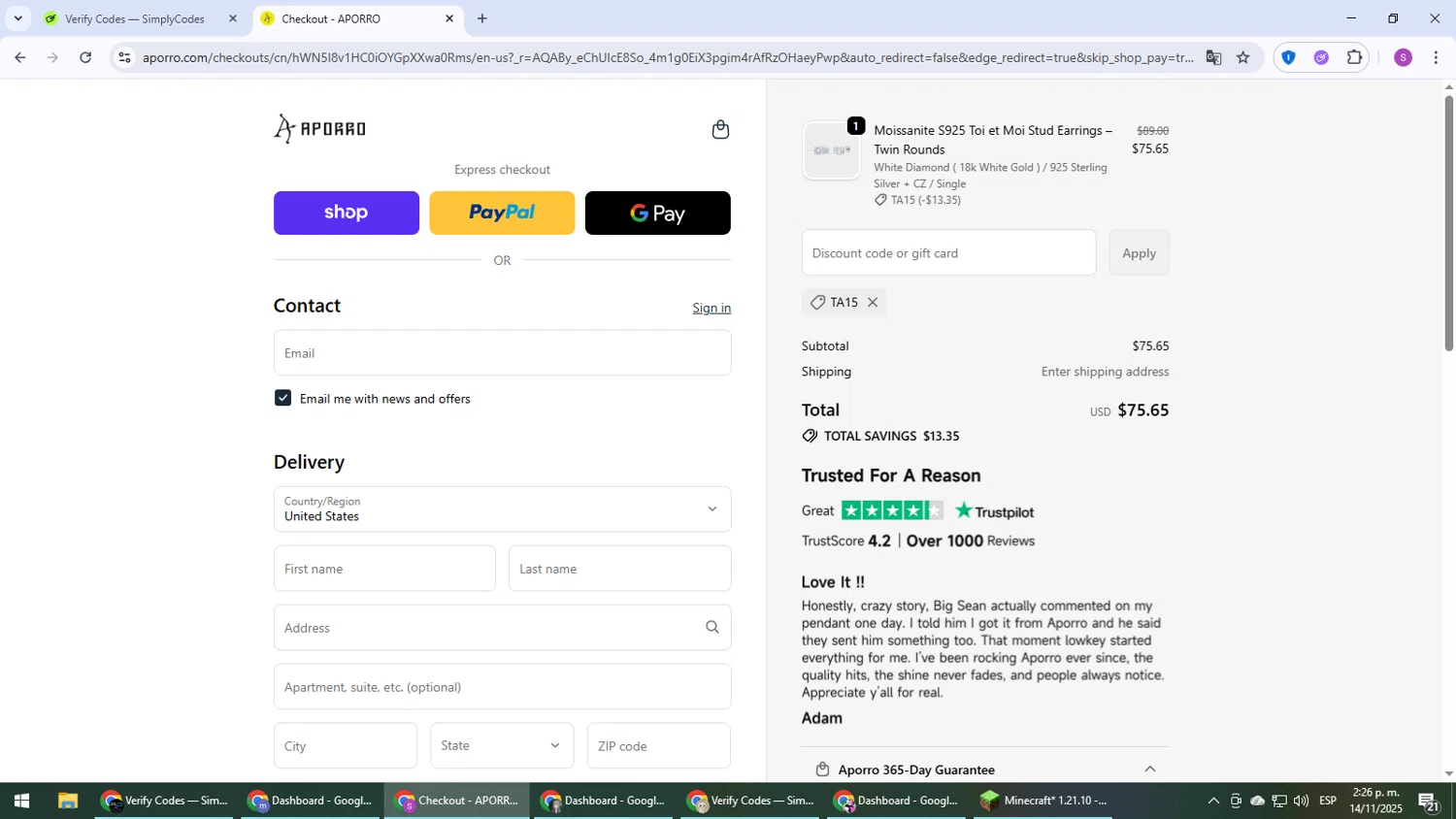Open File Explorer from taskbar
Screen dimensions: 1456x819
pos(67,802)
